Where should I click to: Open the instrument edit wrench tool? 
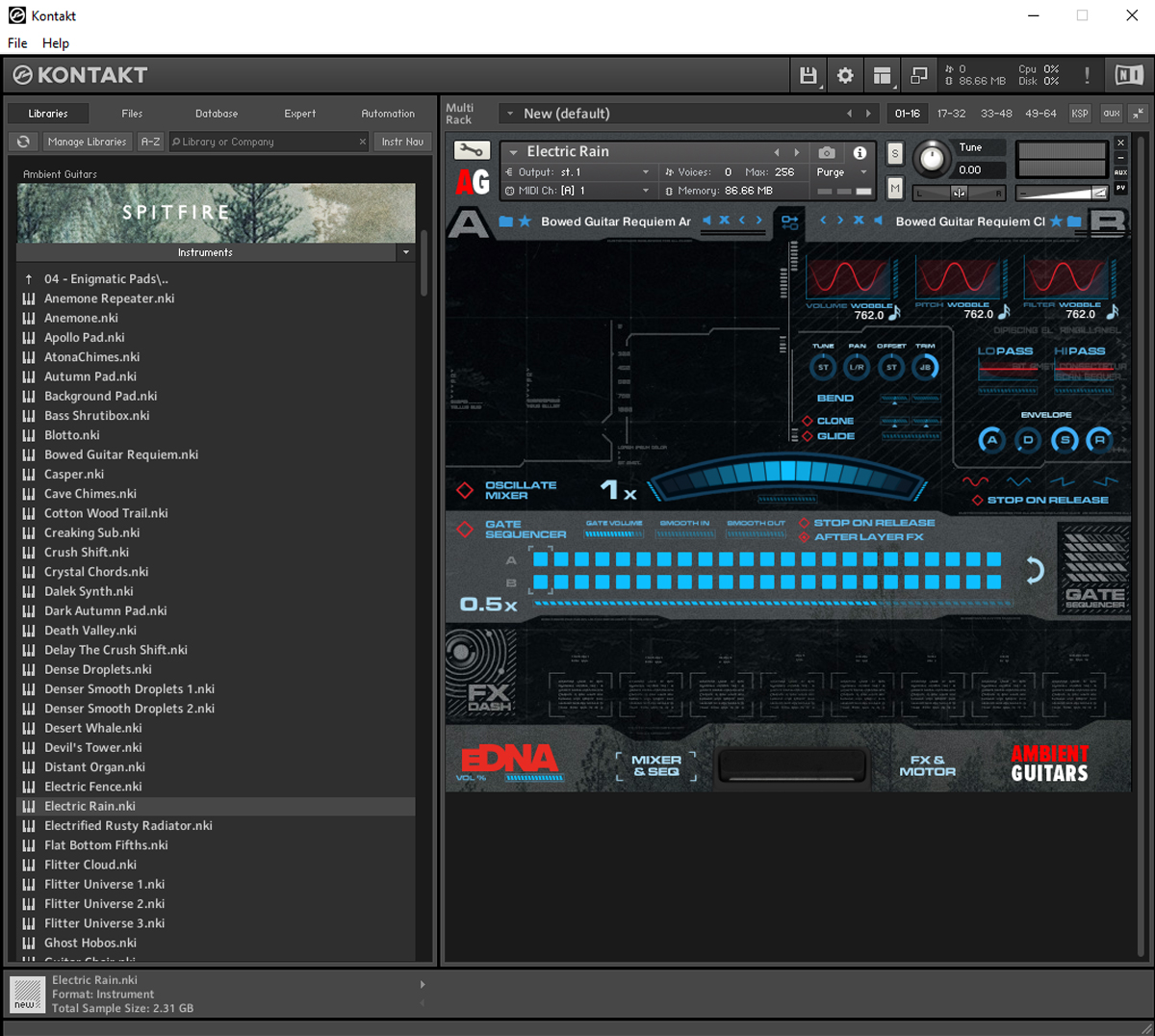(472, 151)
